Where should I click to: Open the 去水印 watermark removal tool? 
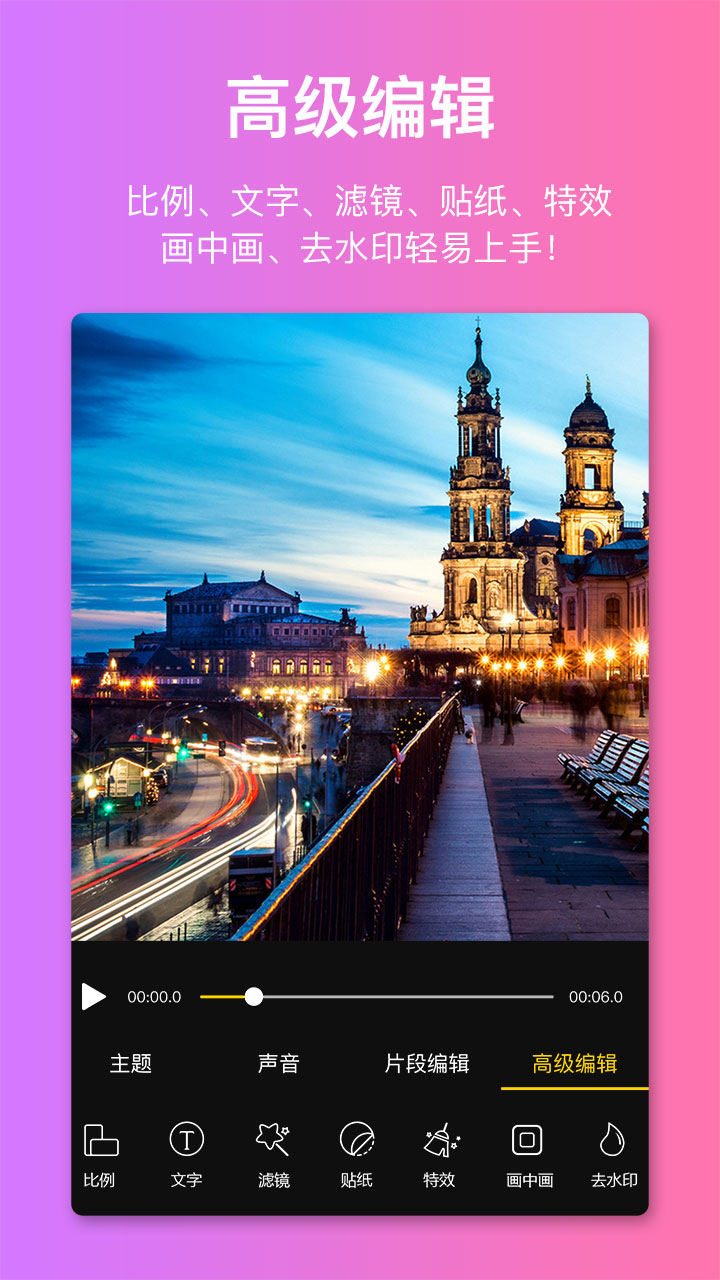point(612,1154)
